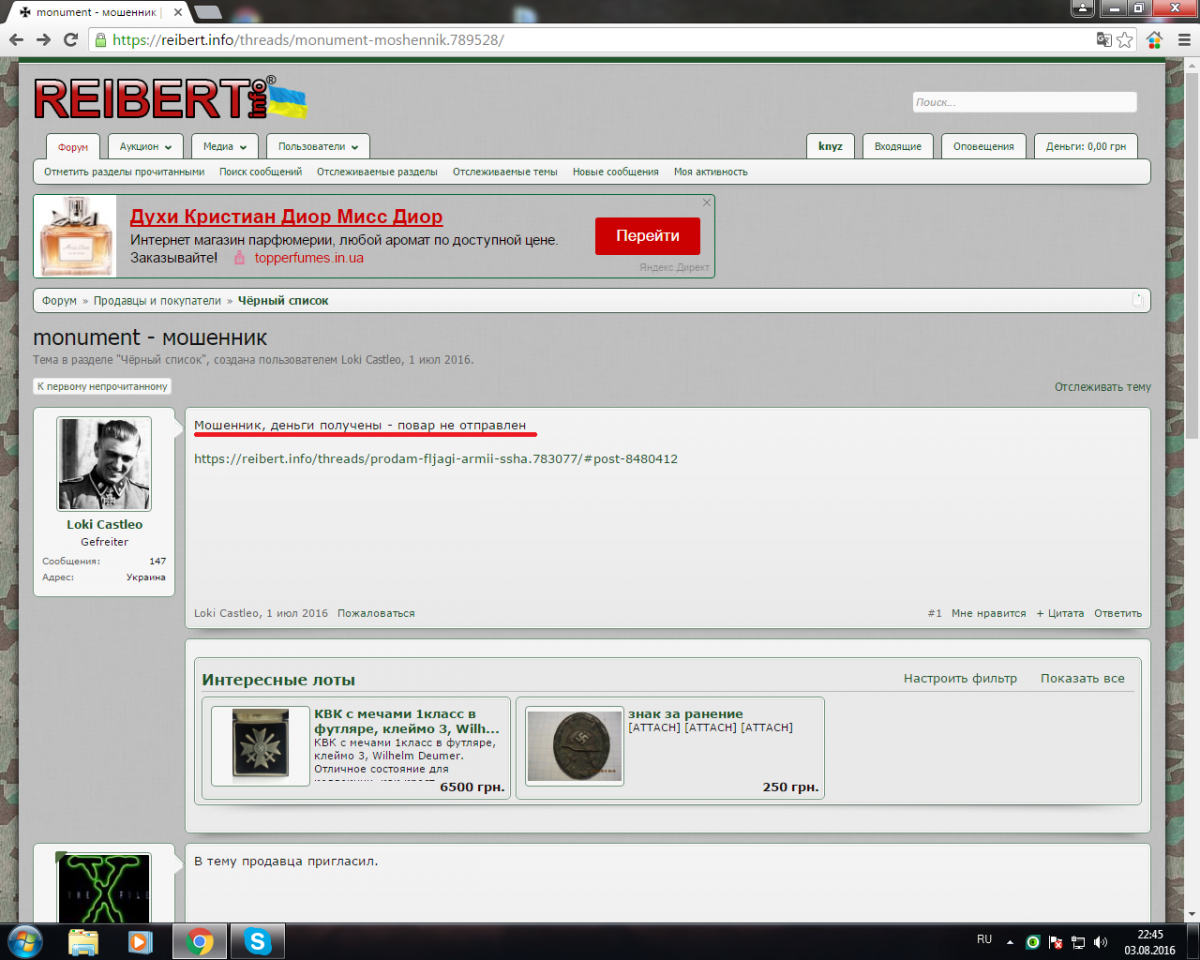Click the translate page icon in address bar
Image resolution: width=1200 pixels, height=960 pixels.
click(x=1104, y=40)
